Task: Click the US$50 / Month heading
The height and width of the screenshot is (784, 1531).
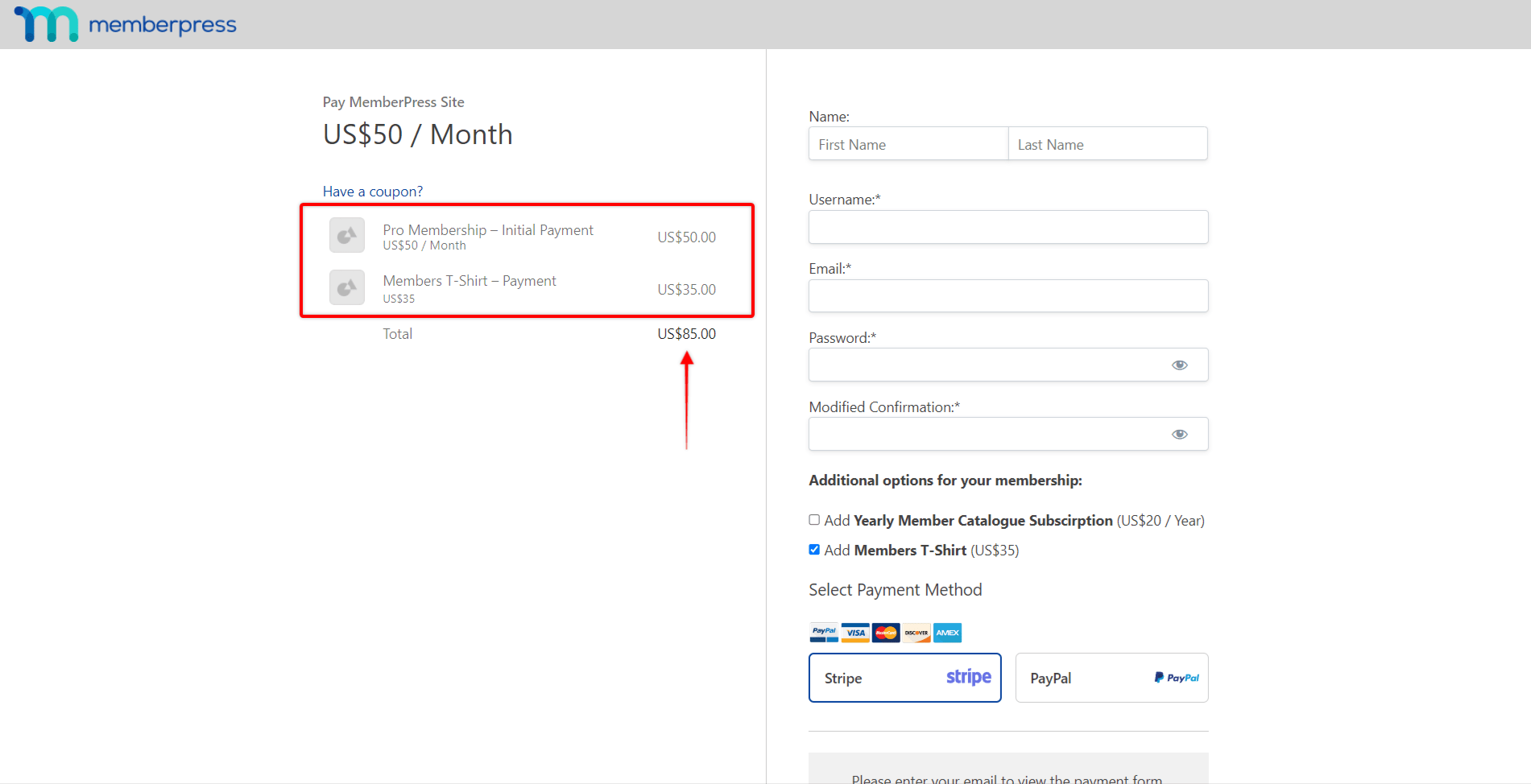Action: click(x=417, y=134)
